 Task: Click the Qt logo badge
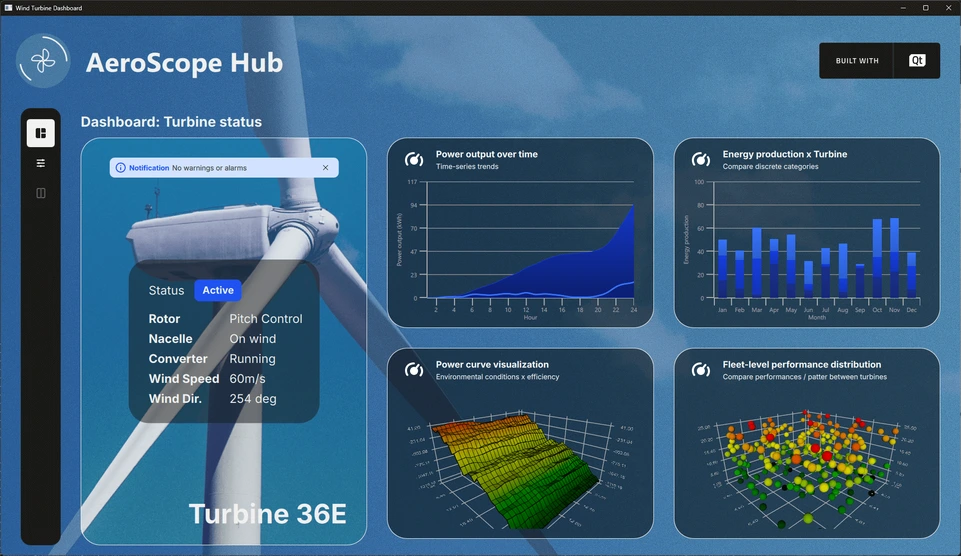[917, 61]
